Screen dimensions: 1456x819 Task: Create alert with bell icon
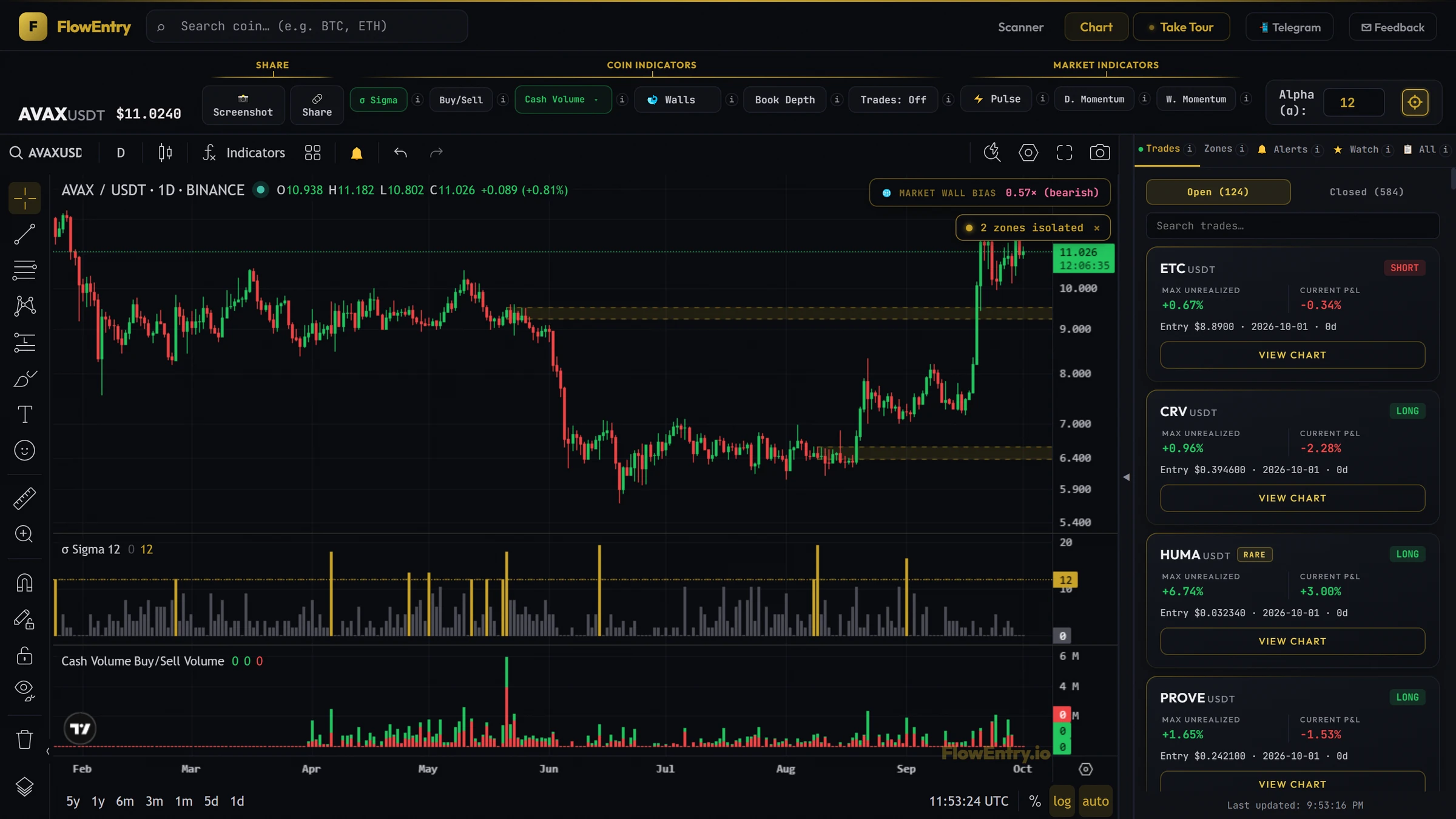(x=357, y=153)
